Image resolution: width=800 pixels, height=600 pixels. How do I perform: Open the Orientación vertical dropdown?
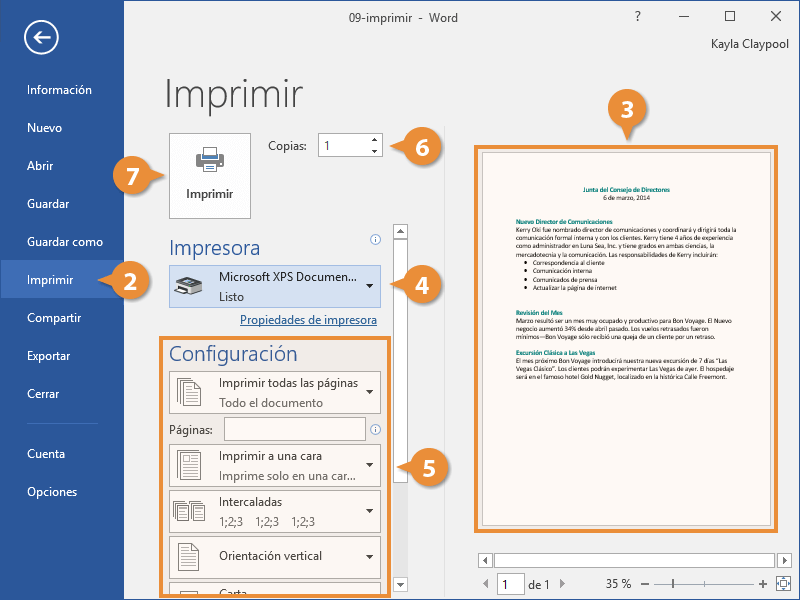coord(370,557)
